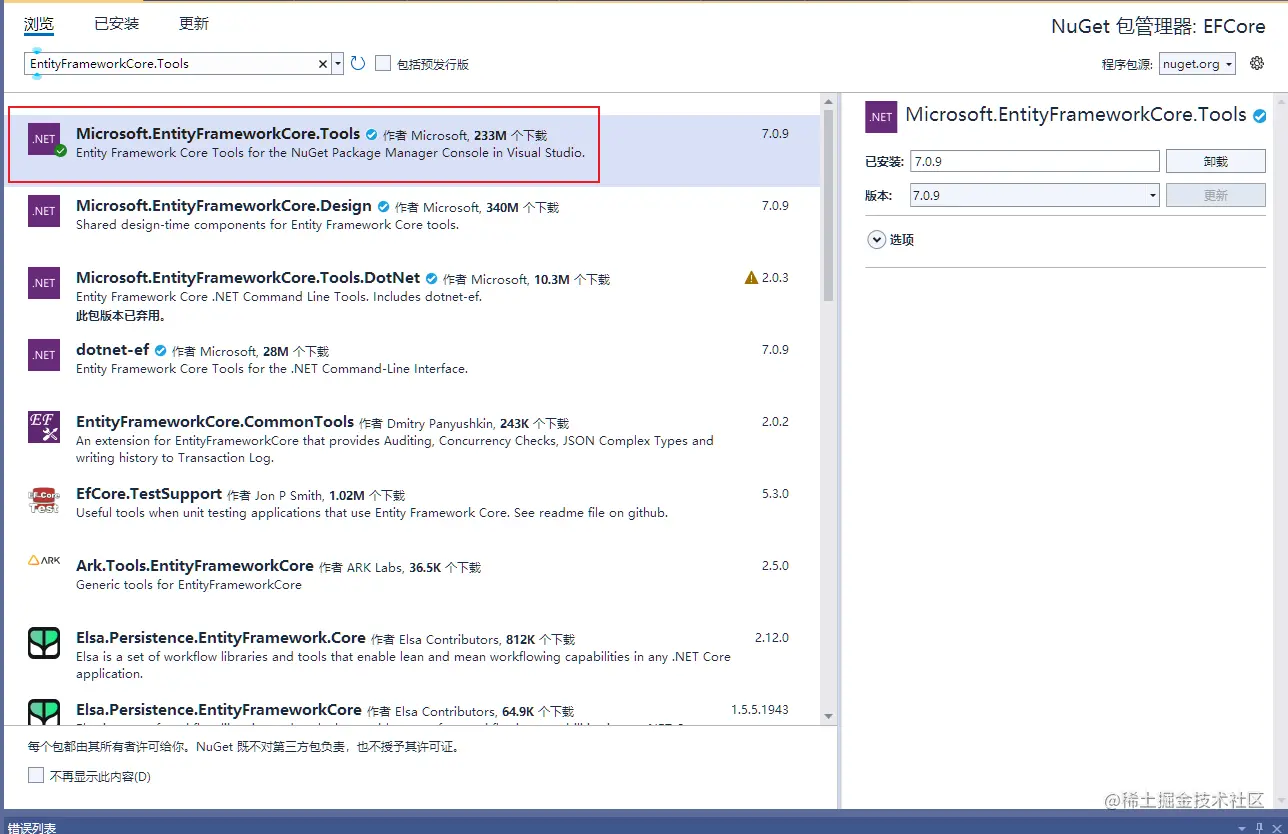This screenshot has width=1288, height=834.
Task: Open the package source settings gear
Action: tap(1257, 63)
